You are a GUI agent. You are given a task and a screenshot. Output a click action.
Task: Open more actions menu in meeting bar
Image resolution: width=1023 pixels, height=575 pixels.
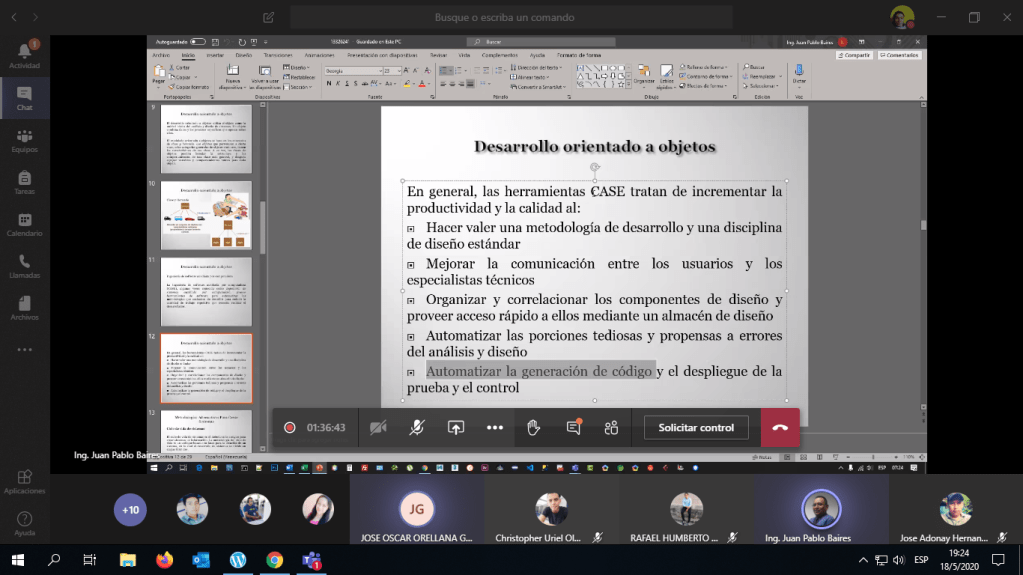tap(494, 427)
